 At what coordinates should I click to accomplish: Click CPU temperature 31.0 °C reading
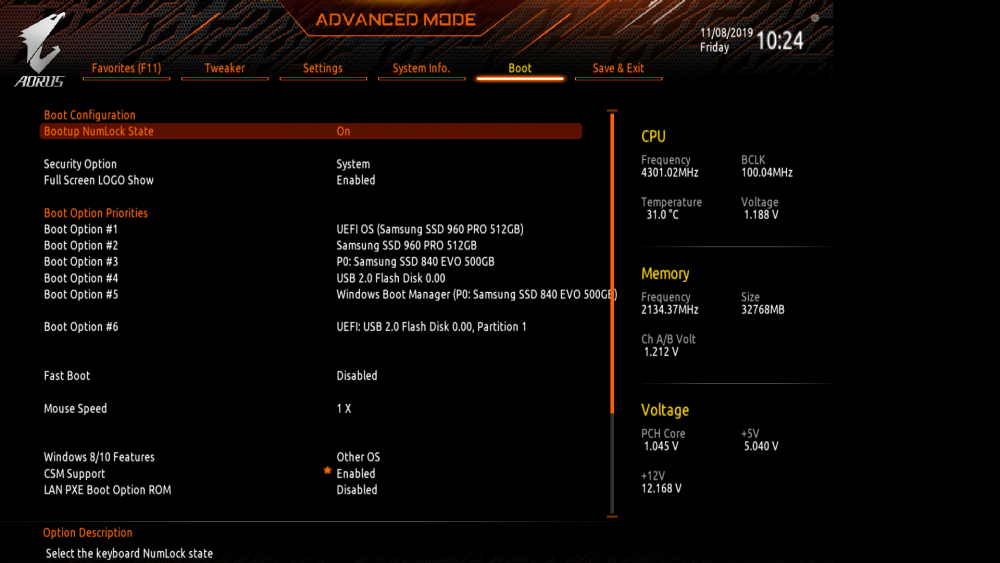(x=662, y=215)
